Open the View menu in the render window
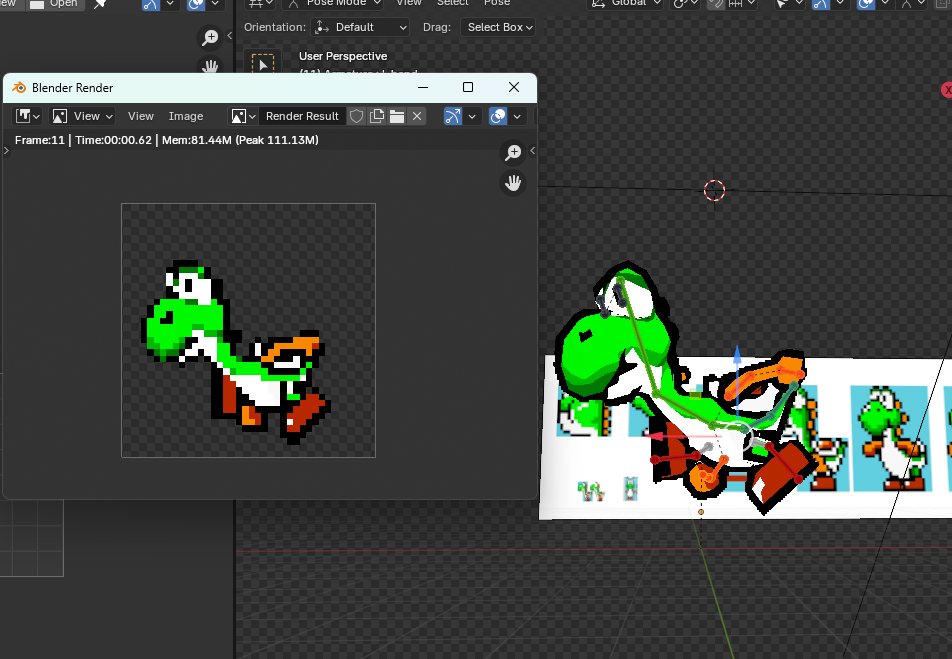Screen dimensions: 952x659 (140, 115)
